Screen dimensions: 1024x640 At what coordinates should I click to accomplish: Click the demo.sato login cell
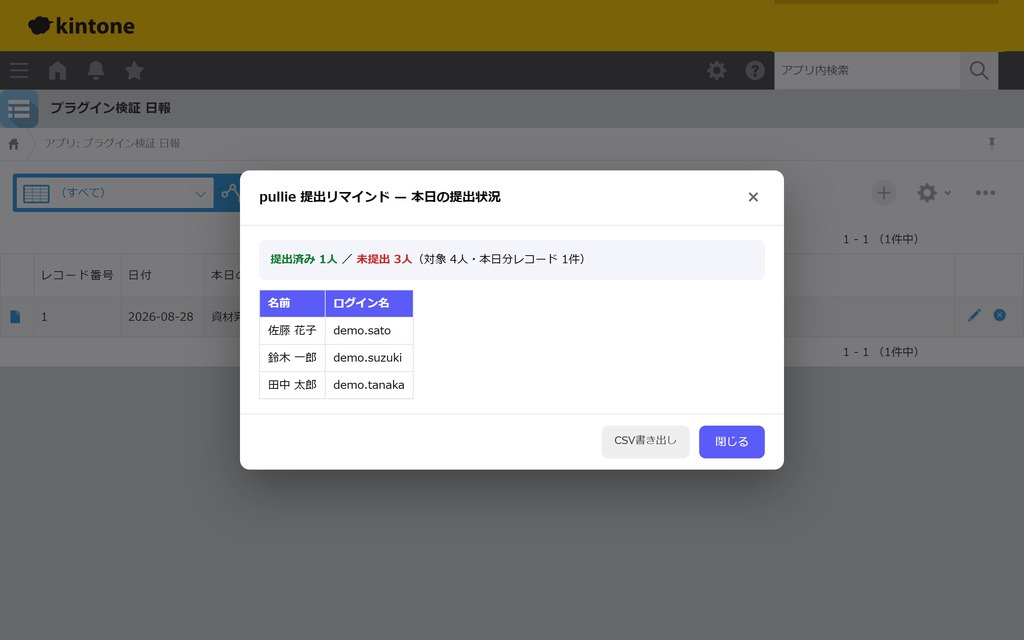[369, 330]
